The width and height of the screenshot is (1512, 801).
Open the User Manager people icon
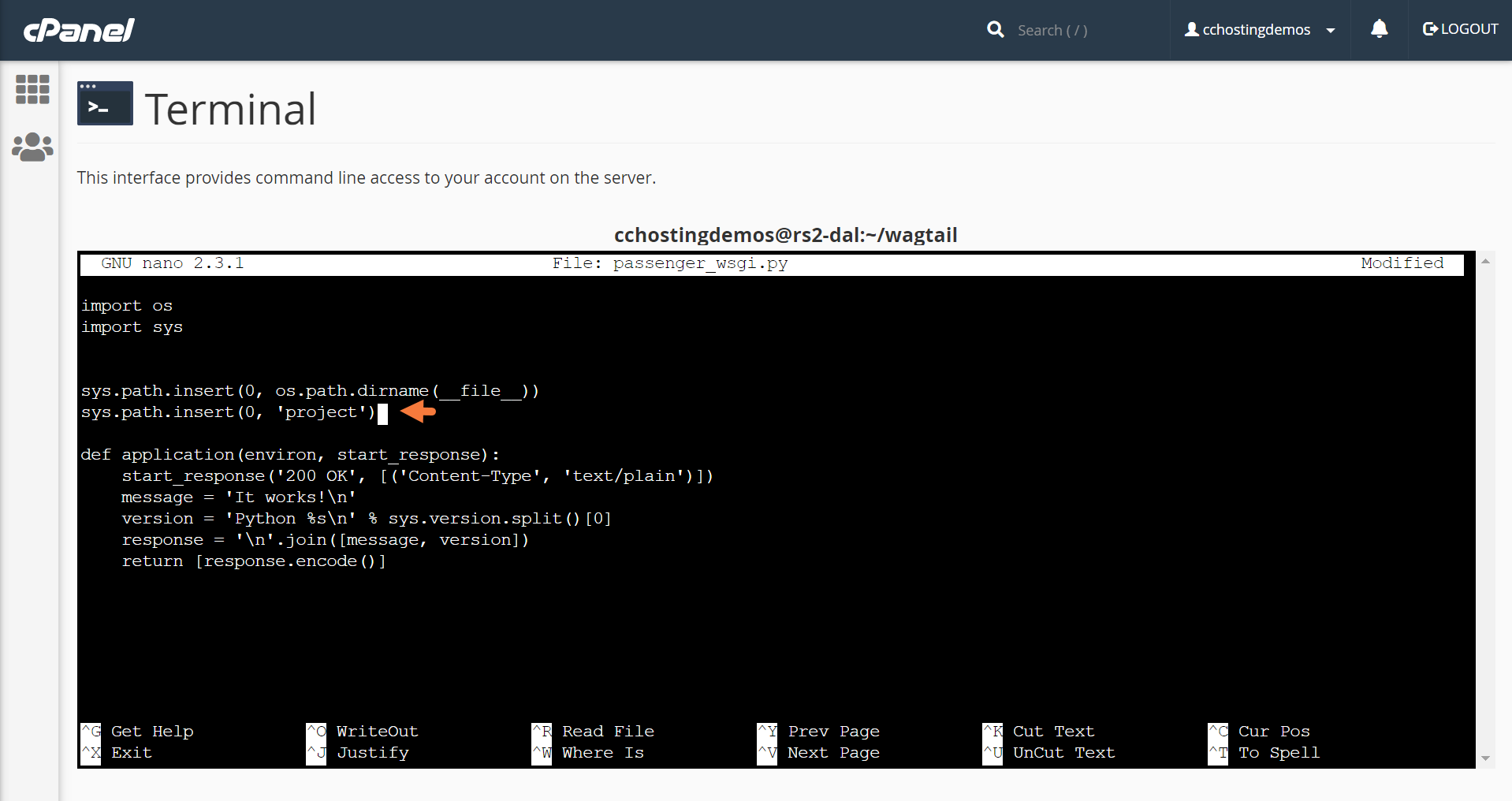click(32, 147)
